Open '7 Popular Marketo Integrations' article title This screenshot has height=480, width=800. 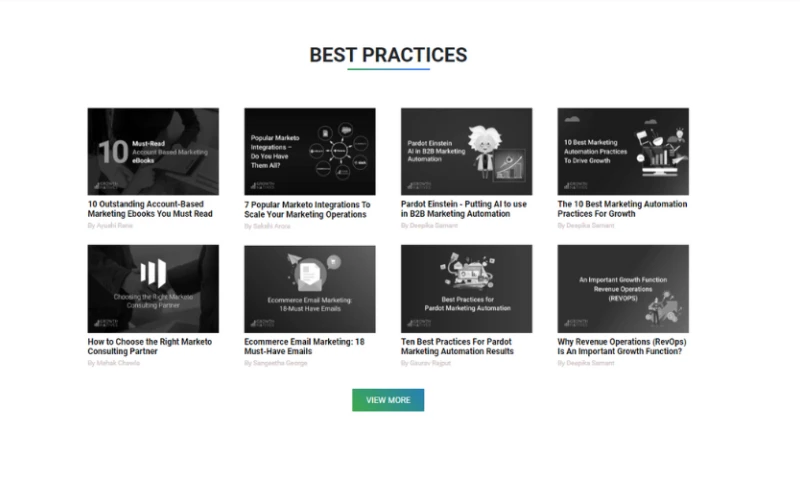point(307,209)
